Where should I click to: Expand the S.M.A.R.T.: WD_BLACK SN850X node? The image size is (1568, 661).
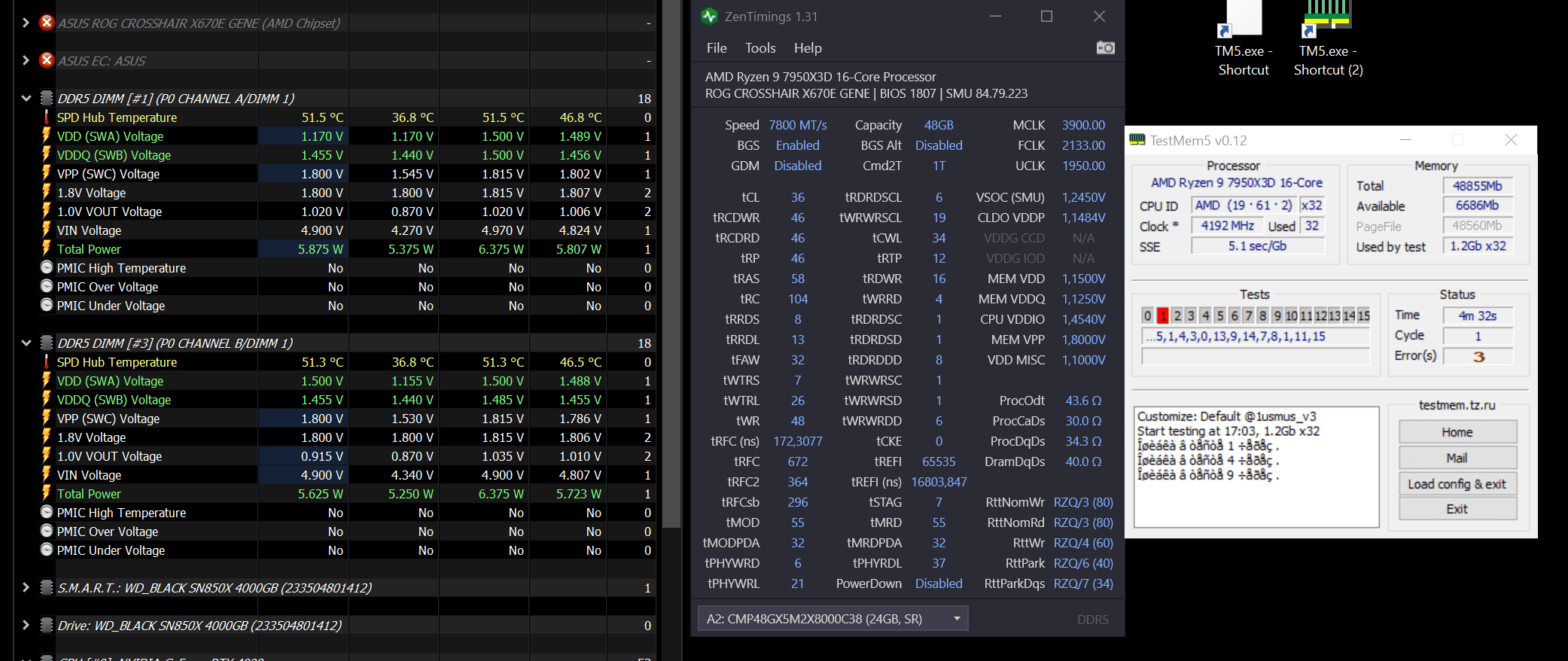tap(26, 587)
